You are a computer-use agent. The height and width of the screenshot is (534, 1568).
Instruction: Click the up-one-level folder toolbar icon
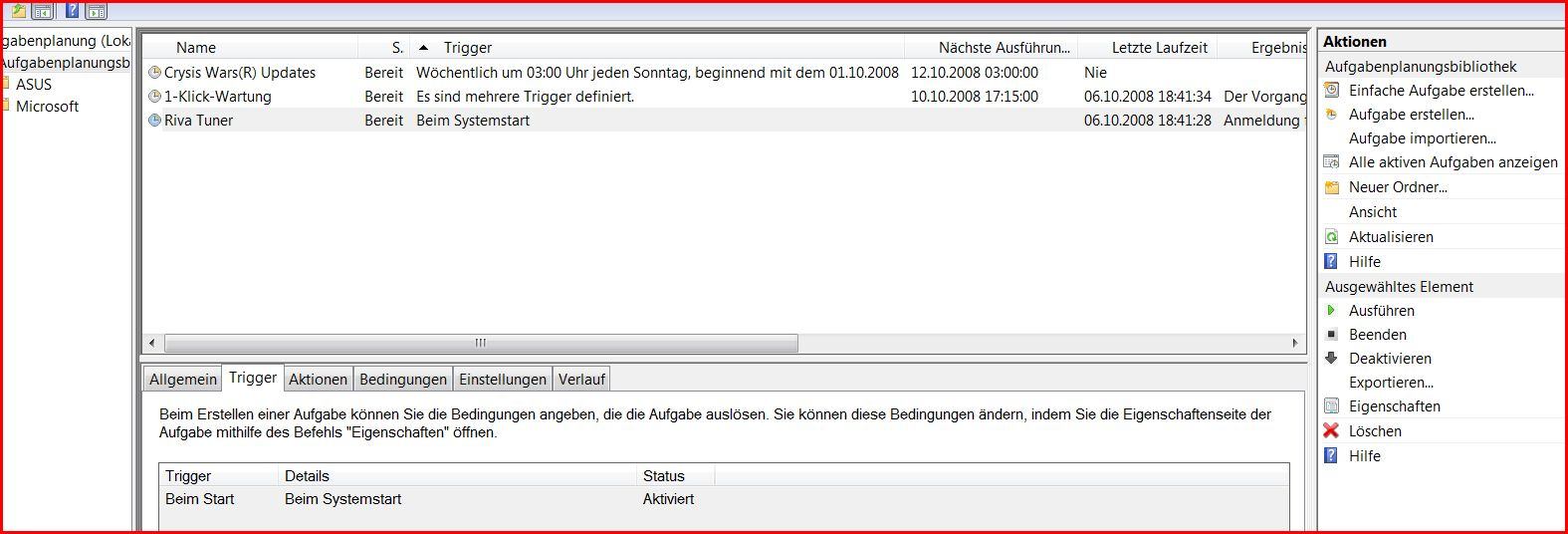(x=19, y=11)
